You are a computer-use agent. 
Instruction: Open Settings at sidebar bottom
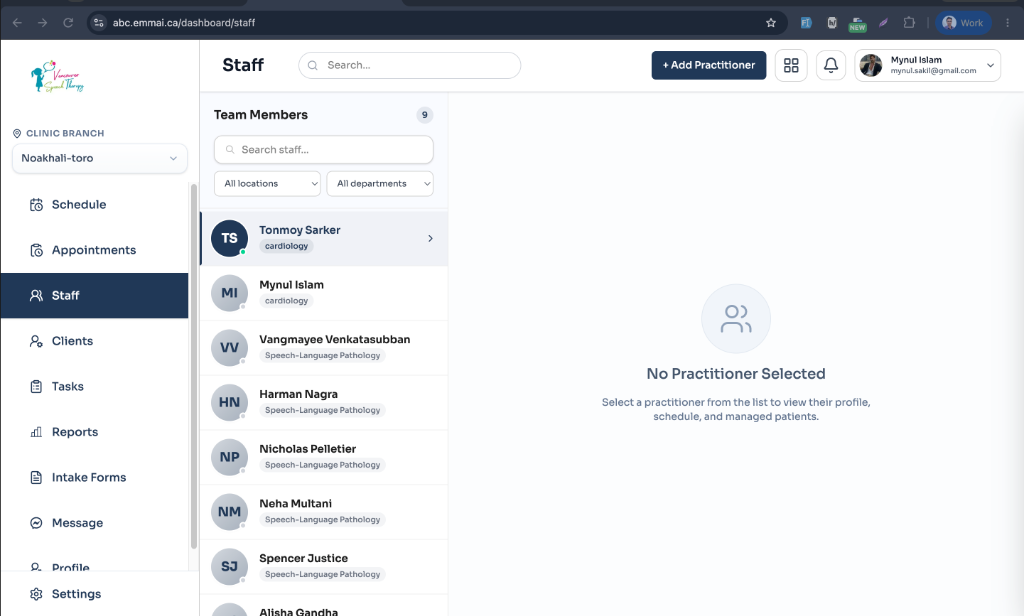[95, 594]
